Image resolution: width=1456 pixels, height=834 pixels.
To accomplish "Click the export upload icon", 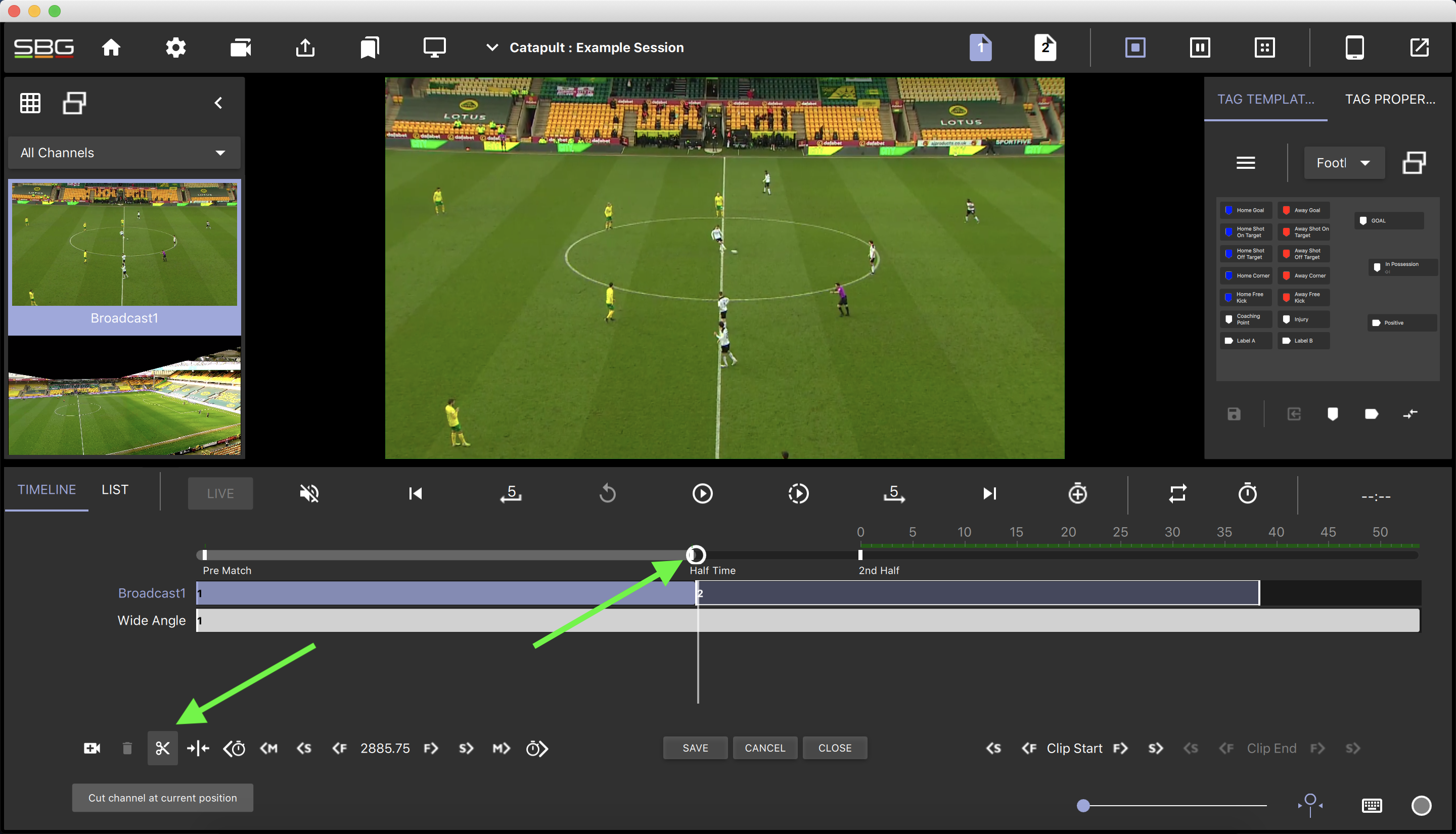I will pyautogui.click(x=305, y=47).
